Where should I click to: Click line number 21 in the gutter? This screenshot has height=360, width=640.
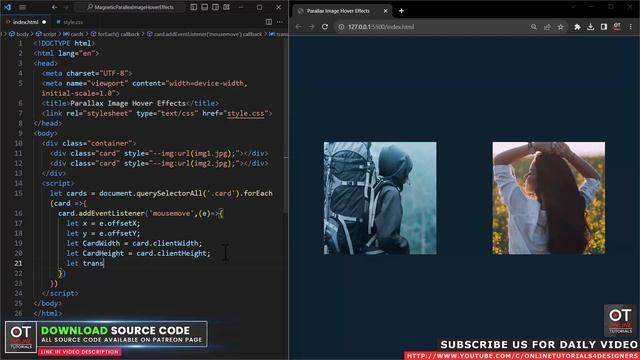click(18, 263)
